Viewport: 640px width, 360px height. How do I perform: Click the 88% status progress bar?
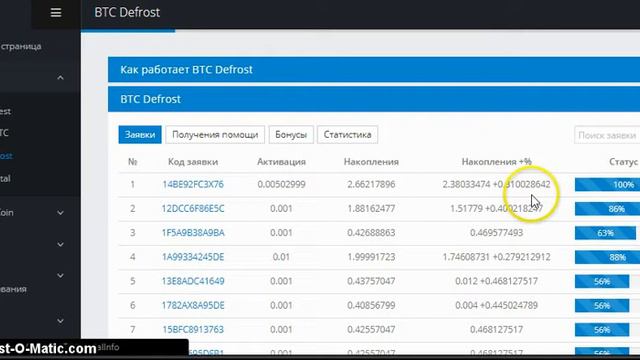[607, 257]
